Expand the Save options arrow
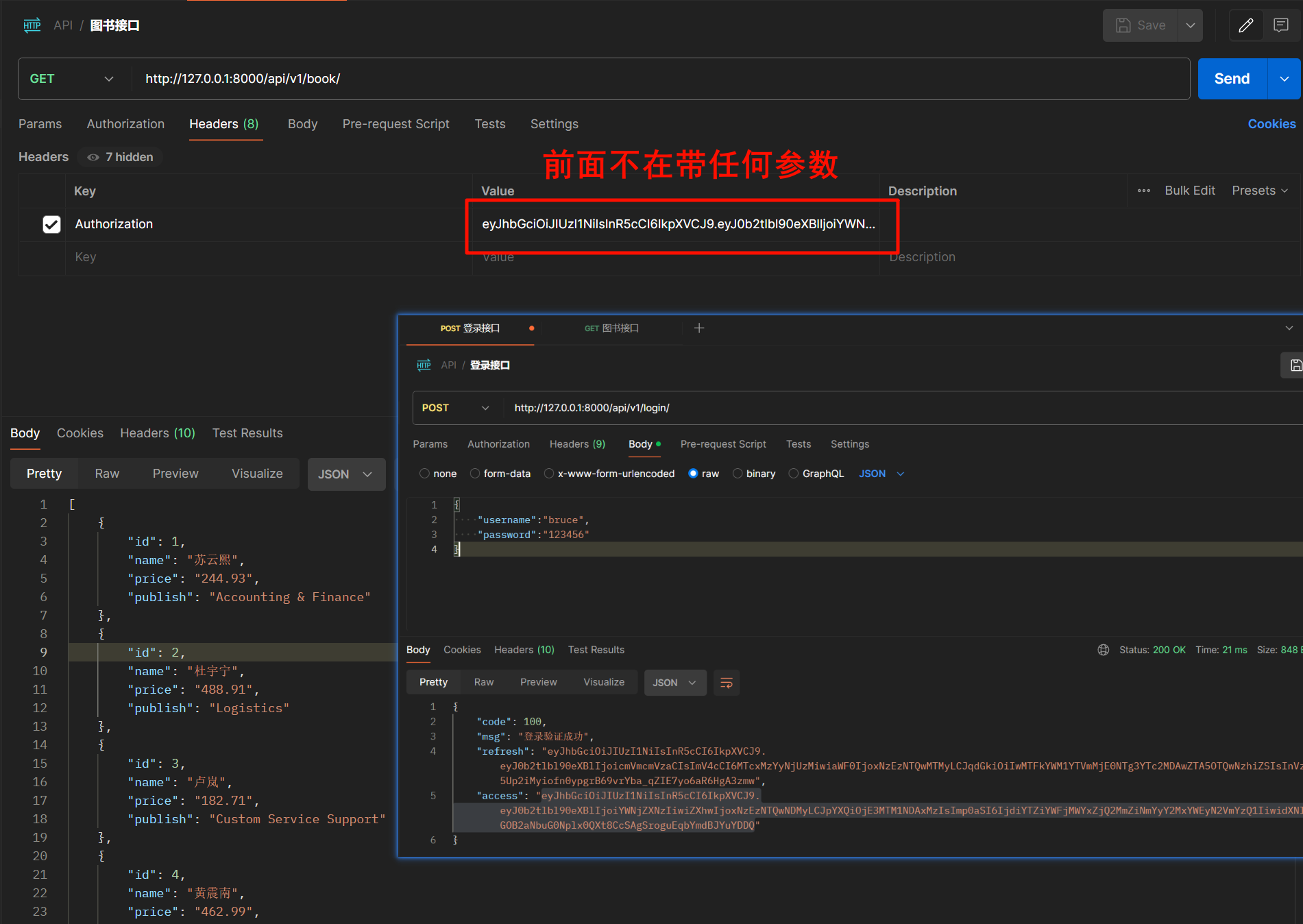 tap(1191, 25)
